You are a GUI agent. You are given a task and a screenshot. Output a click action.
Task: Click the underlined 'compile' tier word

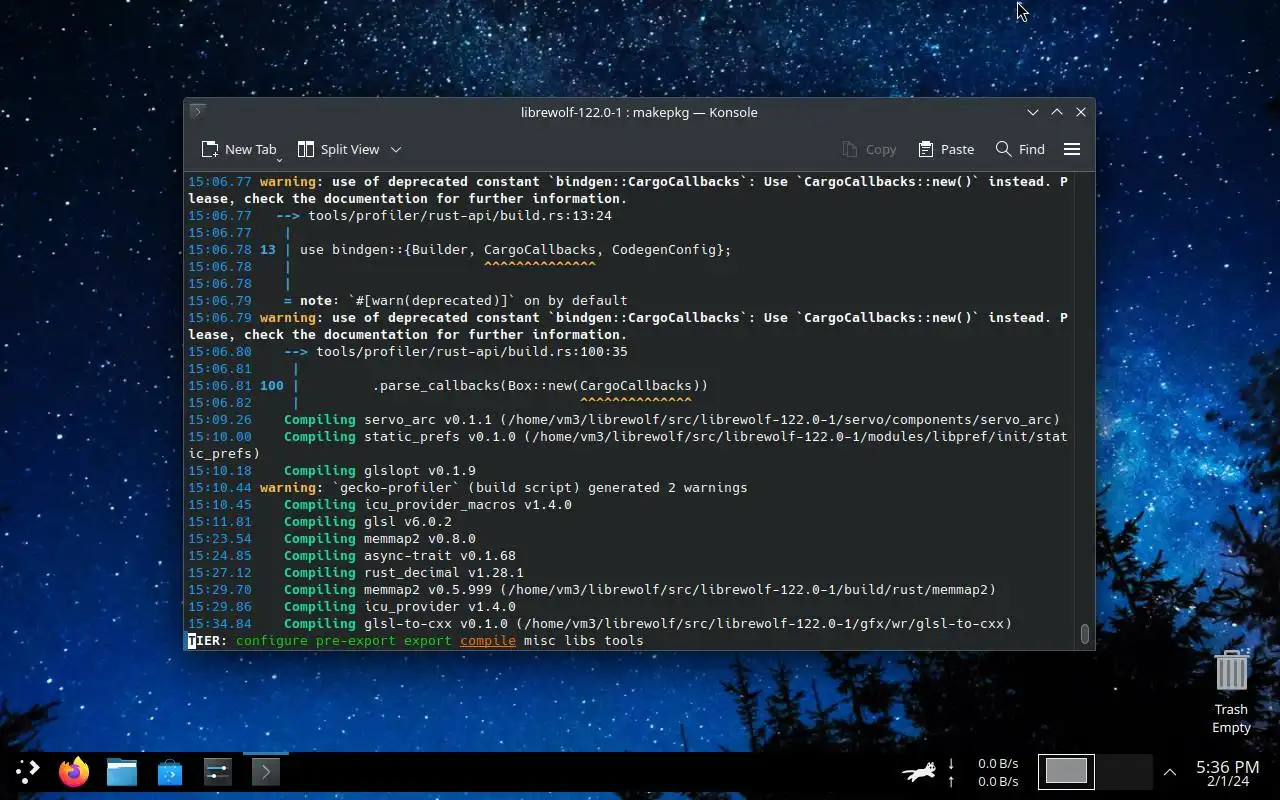click(x=488, y=640)
